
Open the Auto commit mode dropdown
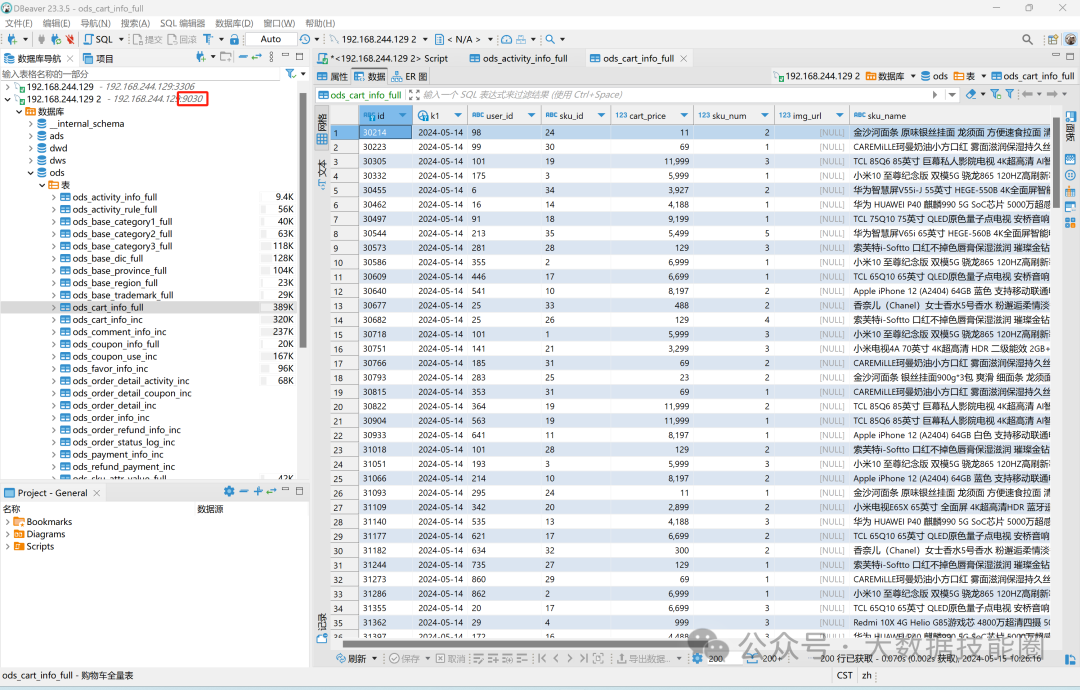point(271,39)
